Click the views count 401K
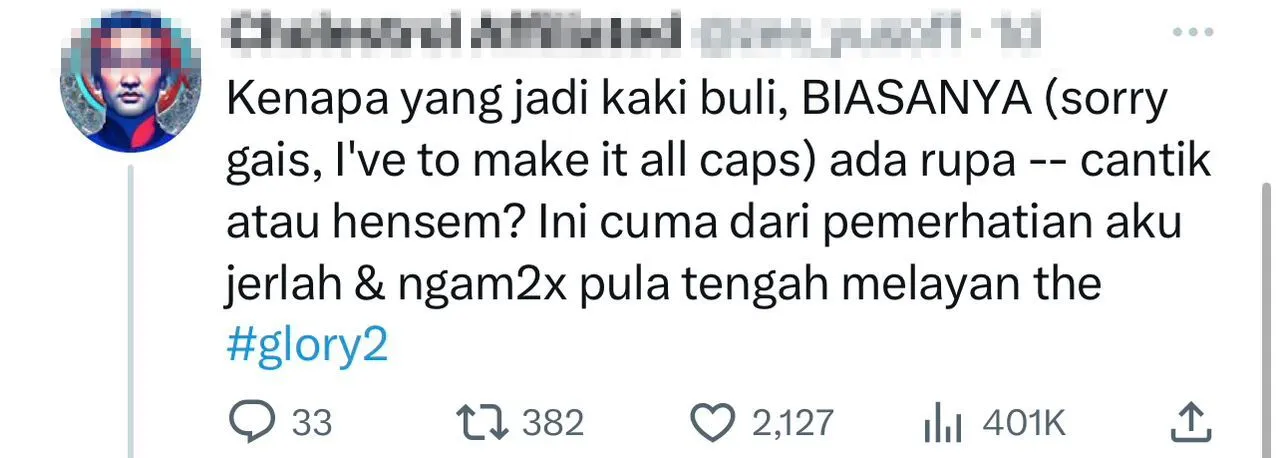Image resolution: width=1280 pixels, height=458 pixels. point(1025,424)
